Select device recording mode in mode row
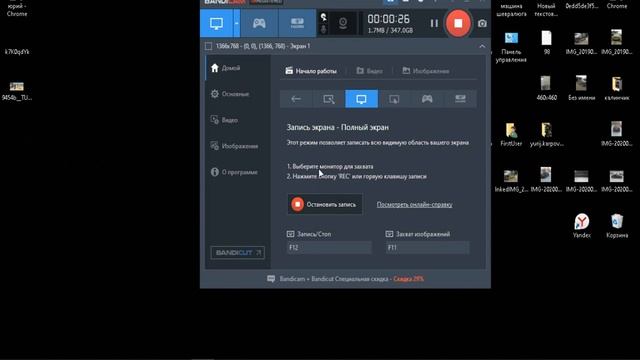640x360 pixels. [x=460, y=99]
